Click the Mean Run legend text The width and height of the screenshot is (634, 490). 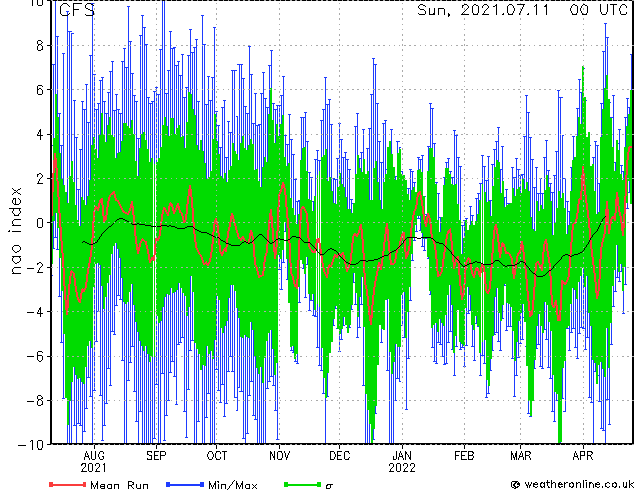pyautogui.click(x=119, y=485)
